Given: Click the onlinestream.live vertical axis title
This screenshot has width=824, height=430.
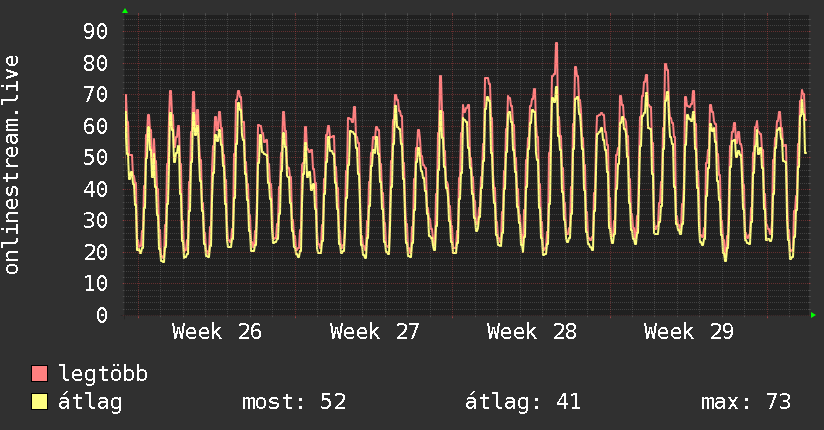Looking at the screenshot, I should pyautogui.click(x=12, y=165).
